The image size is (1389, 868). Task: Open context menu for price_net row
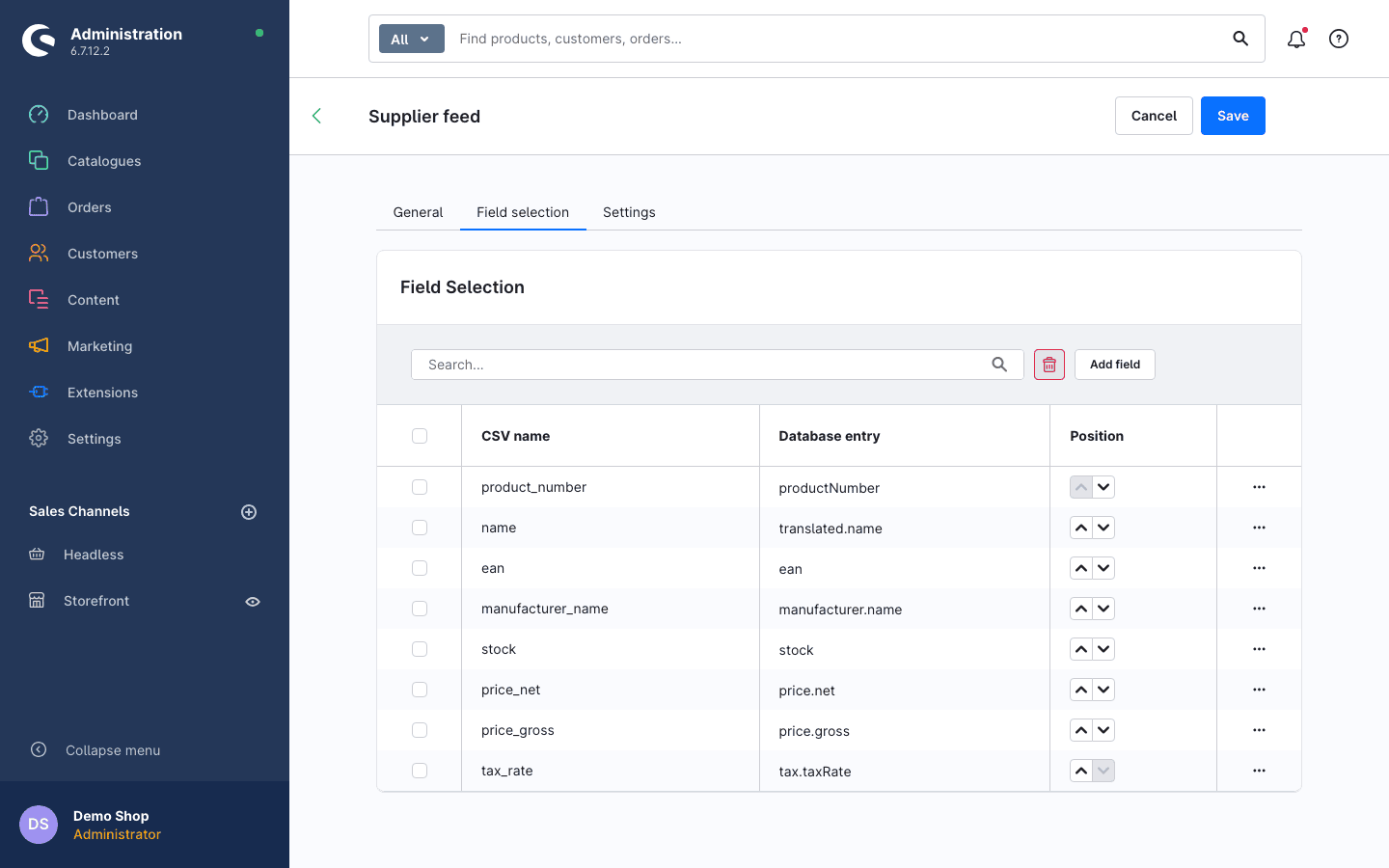pos(1259,690)
